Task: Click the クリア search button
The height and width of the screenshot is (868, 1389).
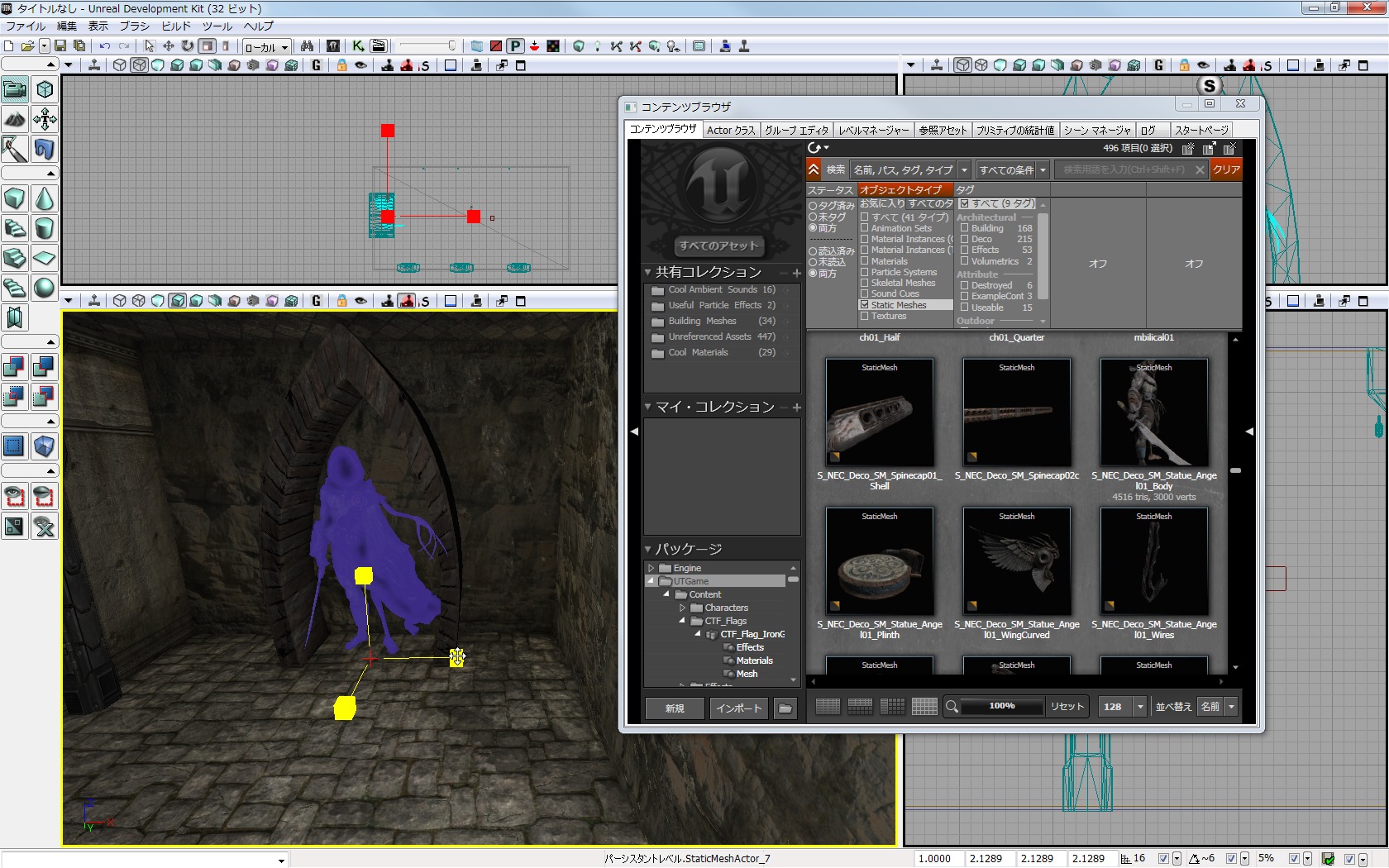Action: point(1225,169)
